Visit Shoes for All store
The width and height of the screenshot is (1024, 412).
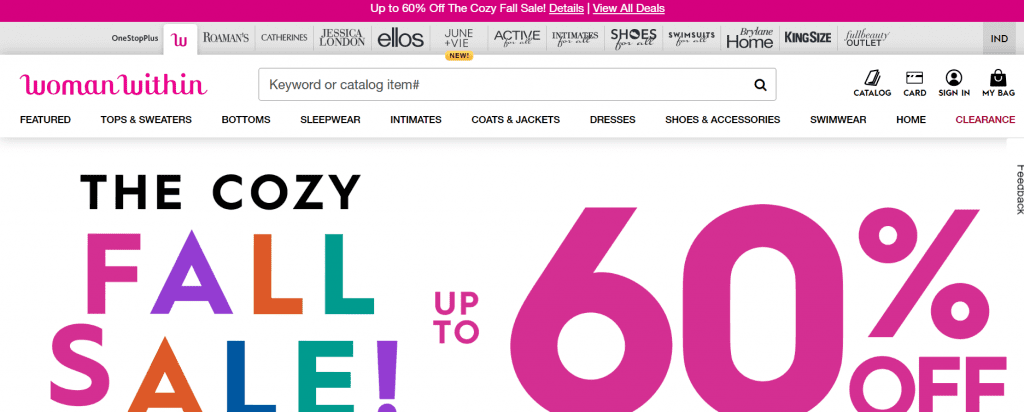pos(633,39)
